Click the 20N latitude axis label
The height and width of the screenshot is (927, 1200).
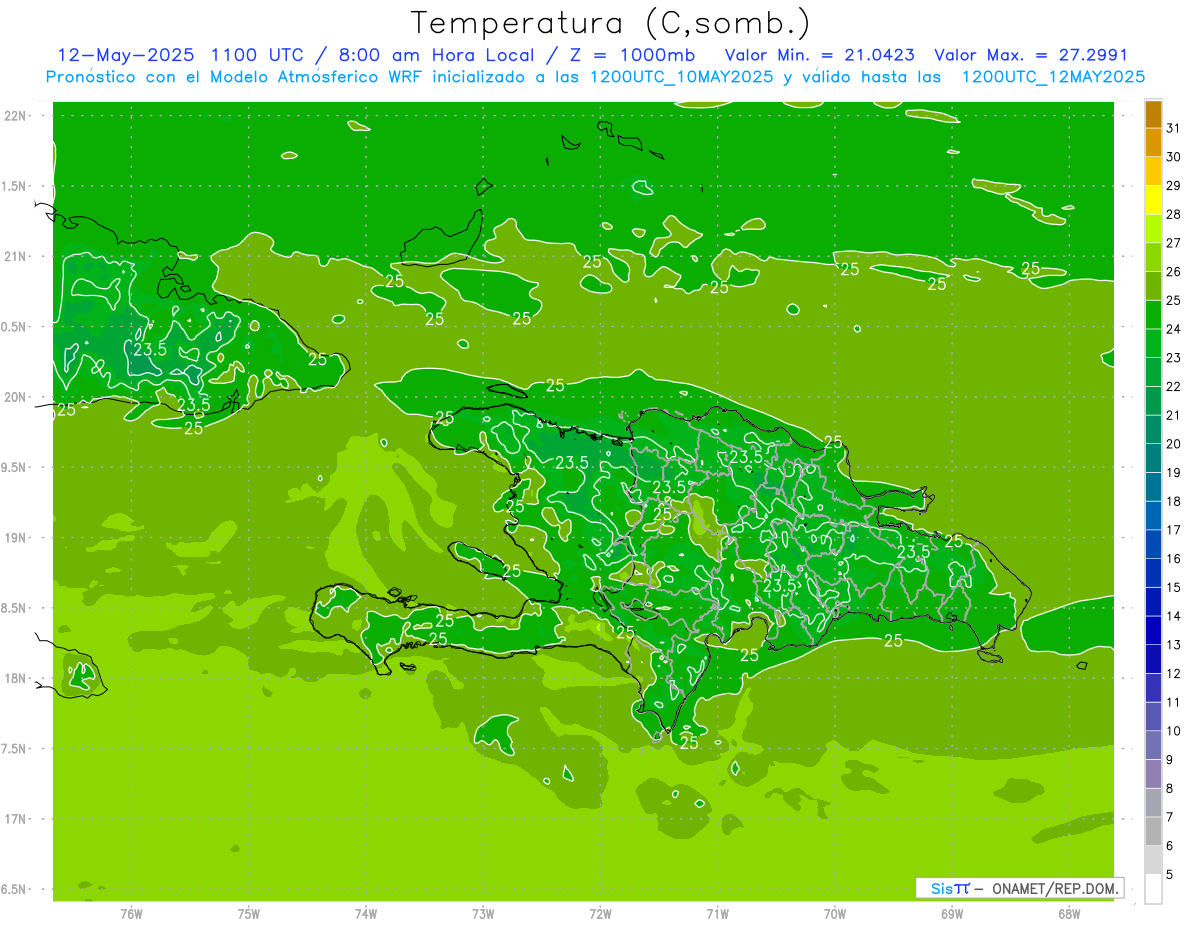[x=16, y=397]
